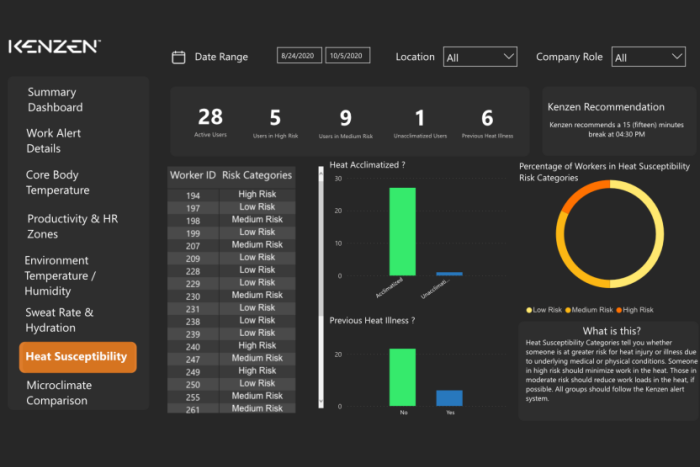The height and width of the screenshot is (467, 700).
Task: Select worker ID 240 row
Action: [231, 346]
